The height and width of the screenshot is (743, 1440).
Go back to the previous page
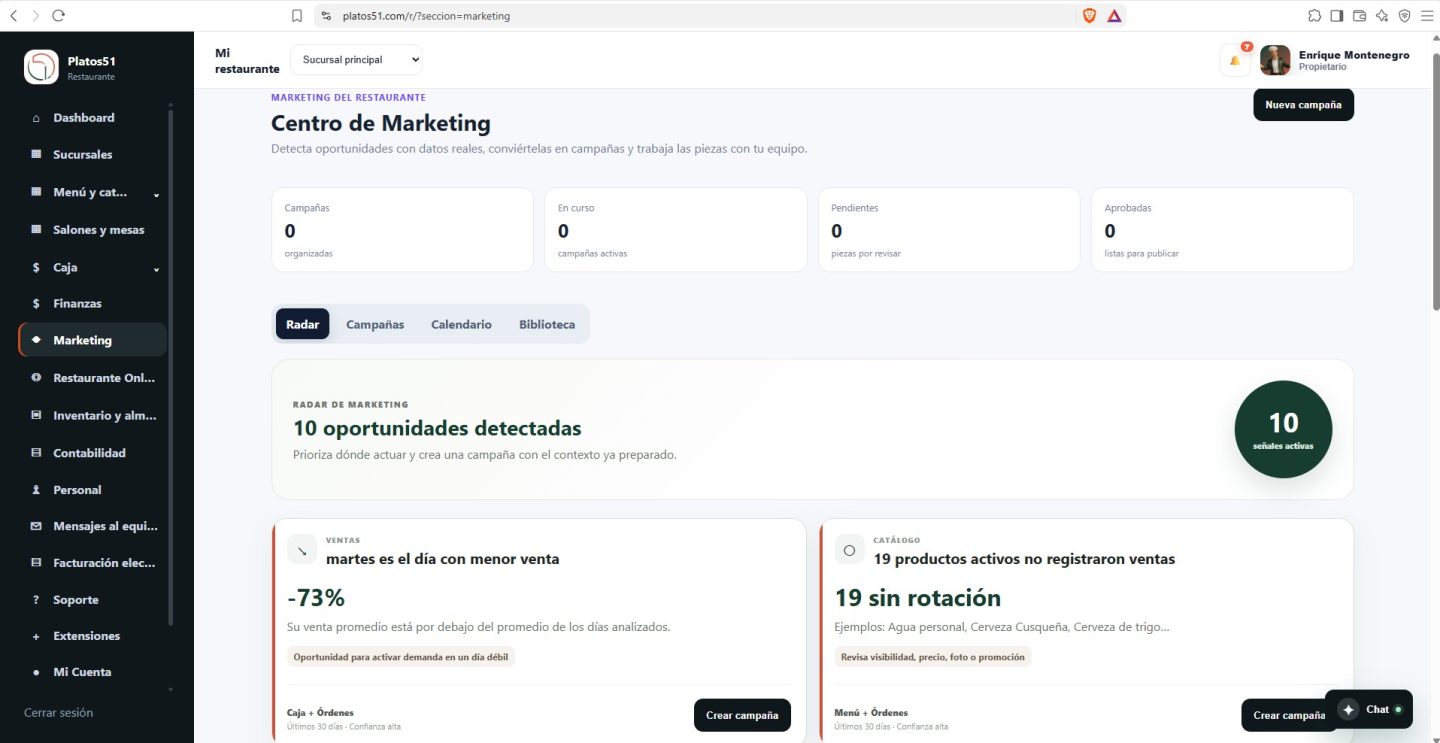14,15
